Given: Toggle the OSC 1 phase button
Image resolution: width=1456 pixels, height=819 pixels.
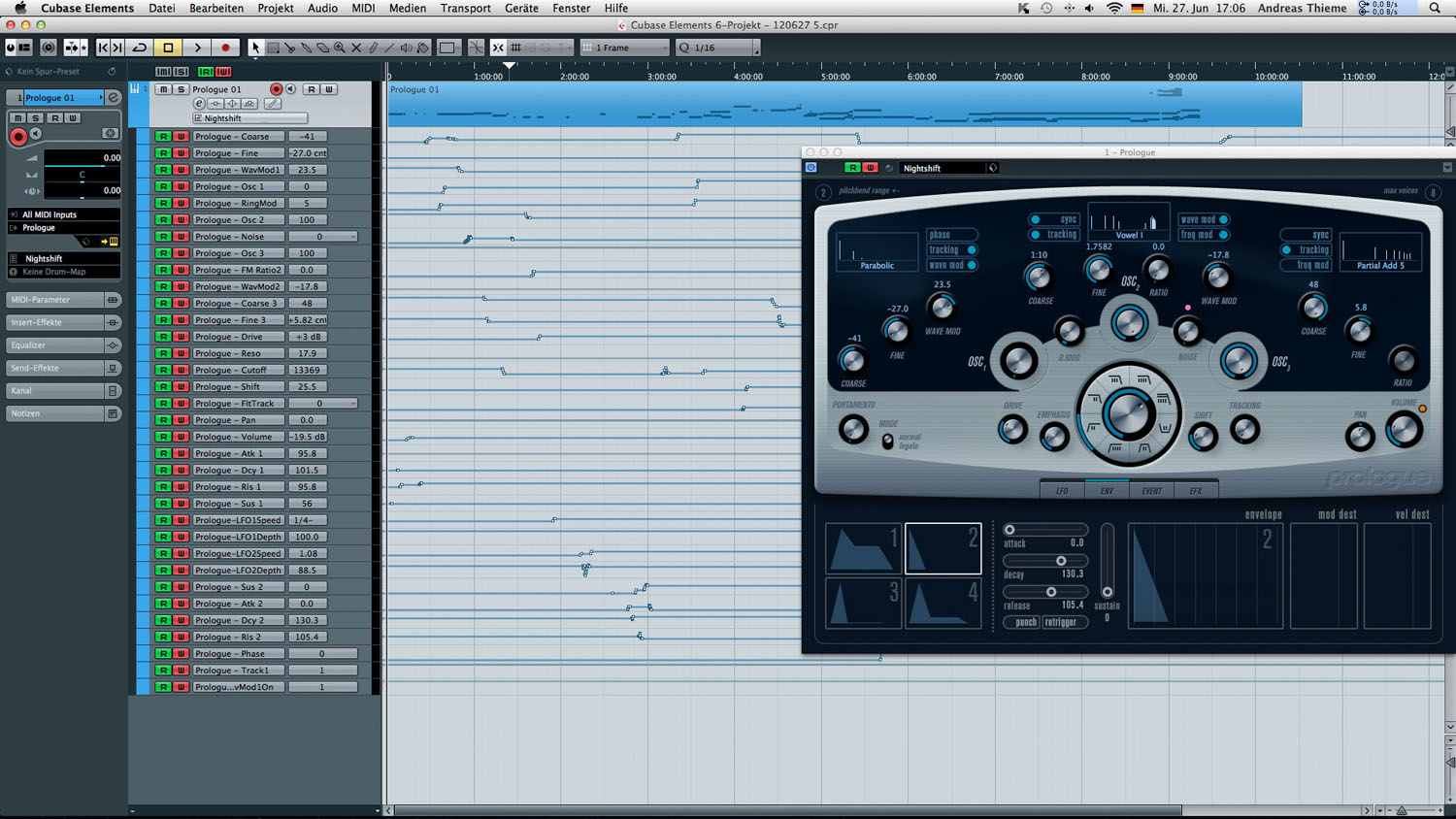Looking at the screenshot, I should [951, 235].
